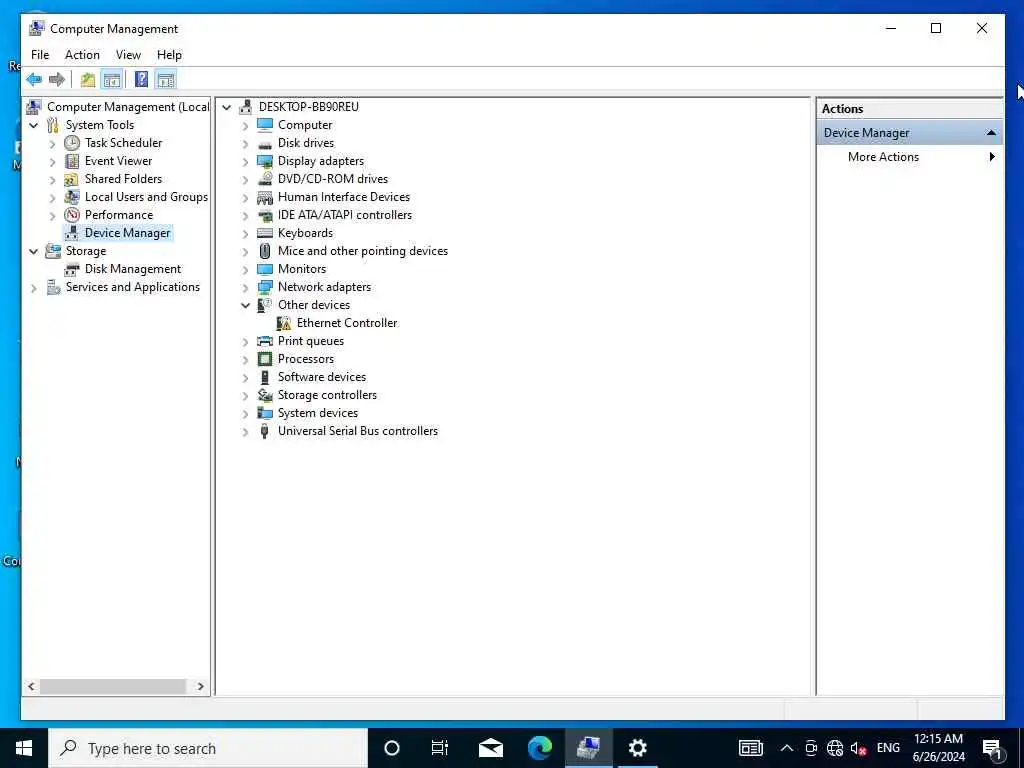Viewport: 1024px width, 768px height.
Task: Collapse the Storage node
Action: pos(34,251)
